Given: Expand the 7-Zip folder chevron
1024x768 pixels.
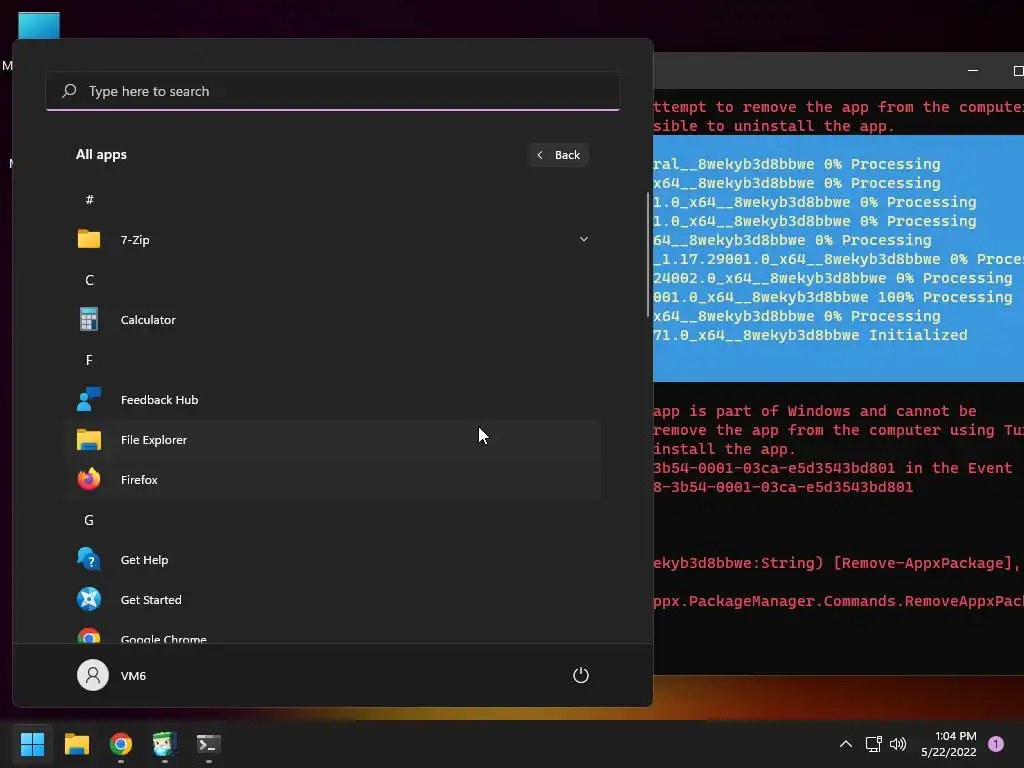Looking at the screenshot, I should point(583,239).
